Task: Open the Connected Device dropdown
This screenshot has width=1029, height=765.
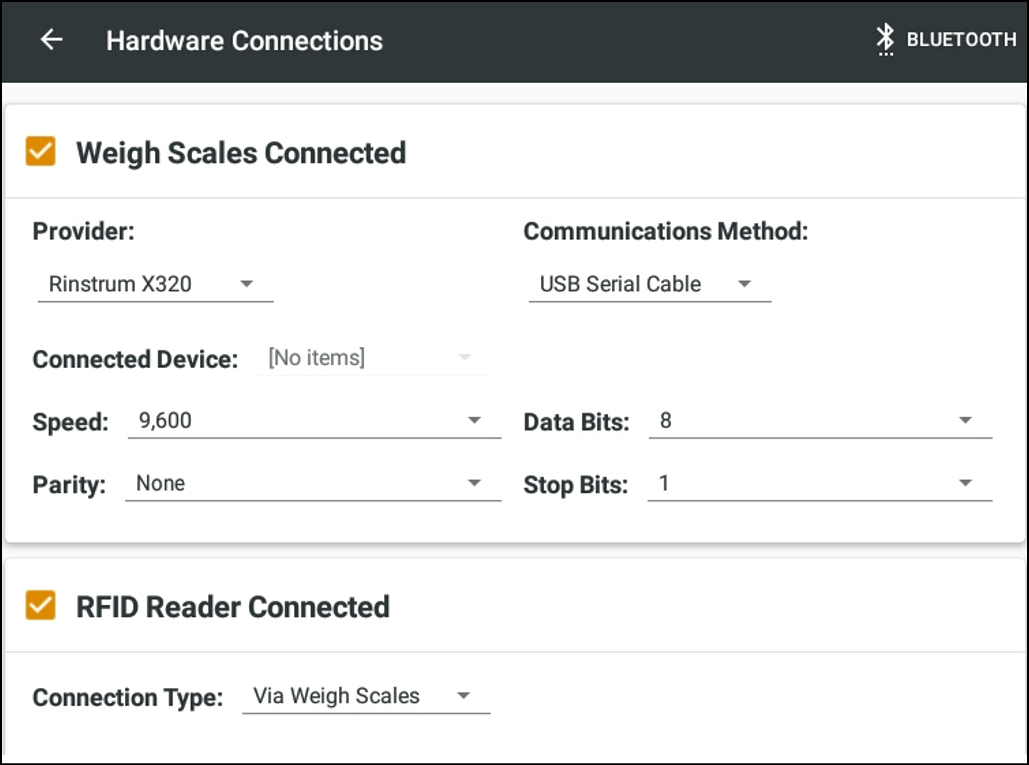Action: pyautogui.click(x=465, y=357)
